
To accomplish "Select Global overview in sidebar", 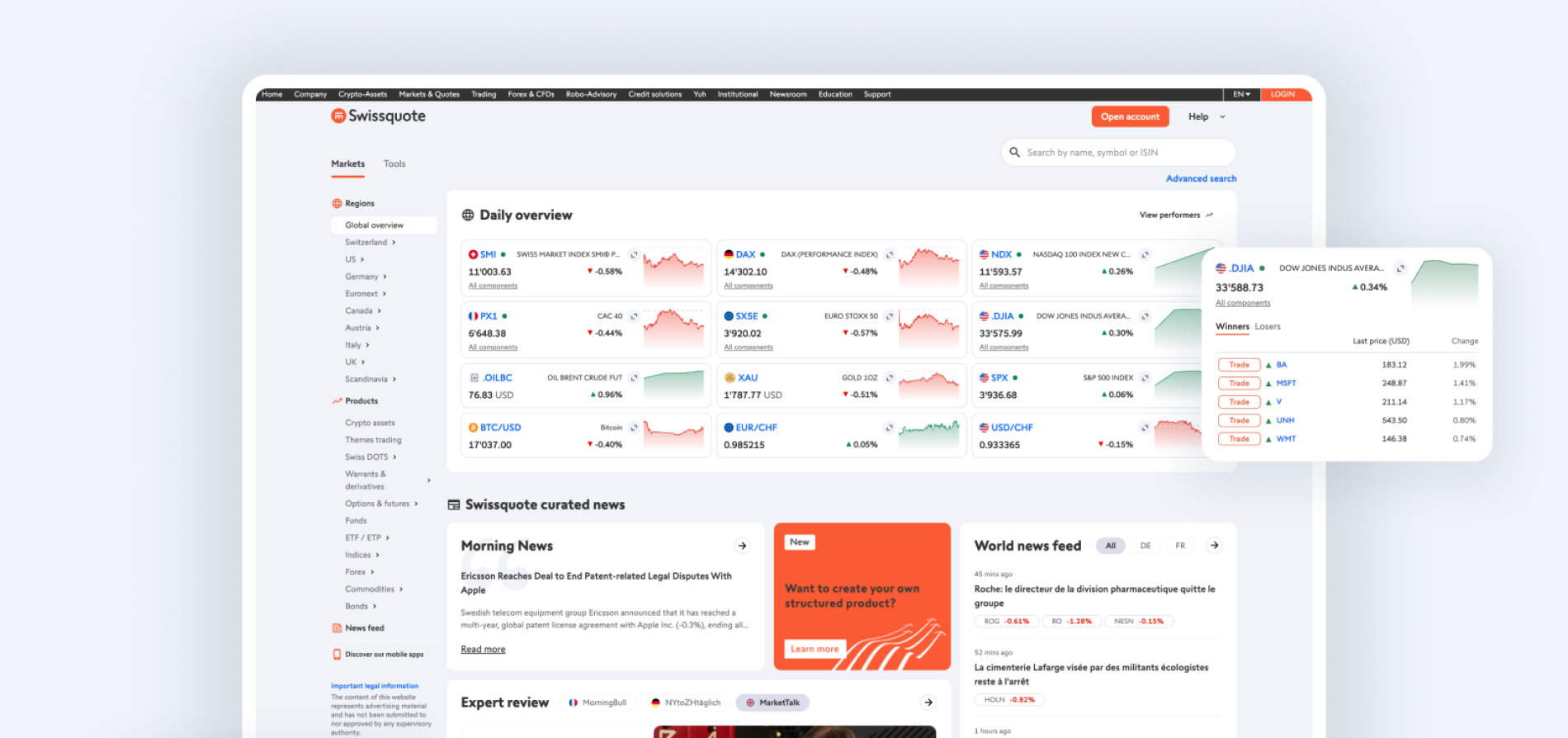I will (x=384, y=225).
